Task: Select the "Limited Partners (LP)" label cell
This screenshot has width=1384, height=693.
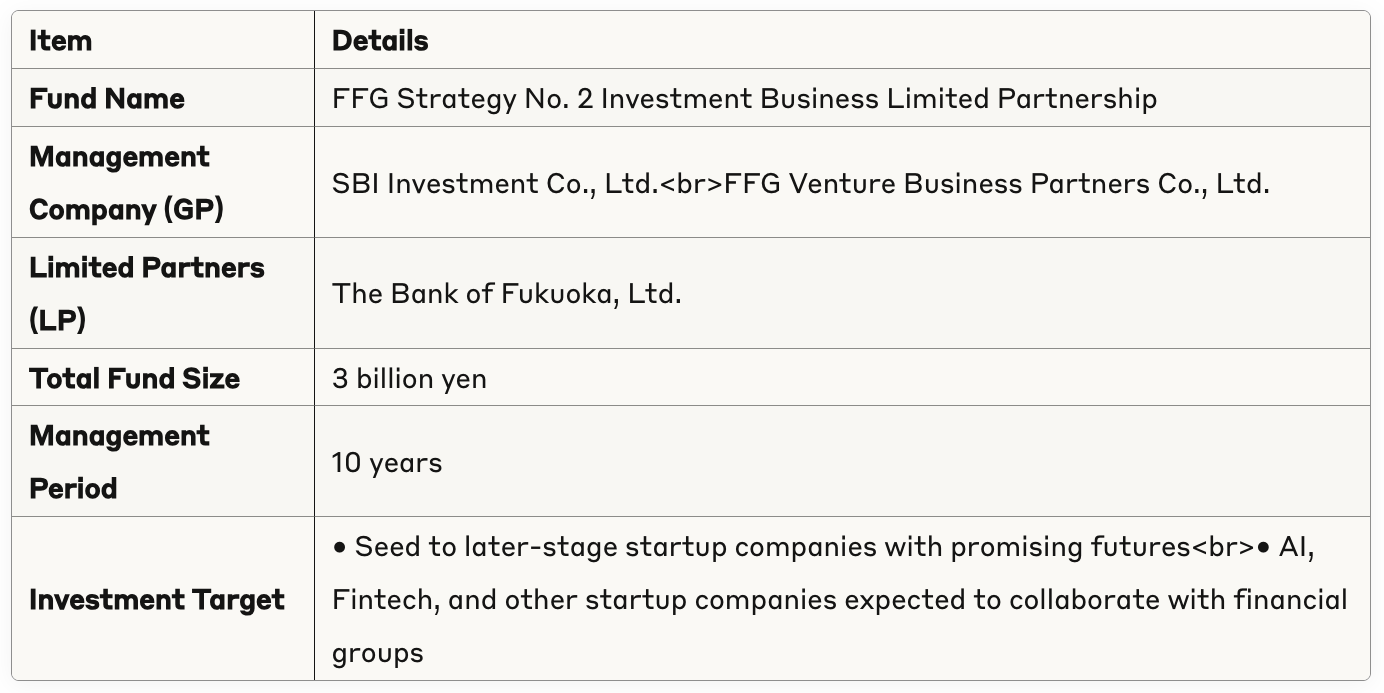Action: pyautogui.click(x=146, y=294)
